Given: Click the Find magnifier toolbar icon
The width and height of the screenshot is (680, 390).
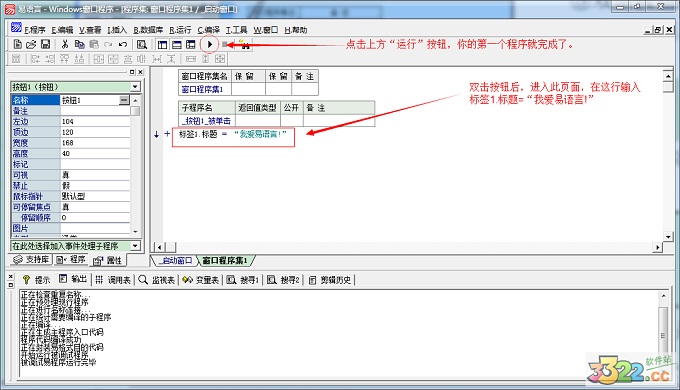Looking at the screenshot, I should [142, 44].
